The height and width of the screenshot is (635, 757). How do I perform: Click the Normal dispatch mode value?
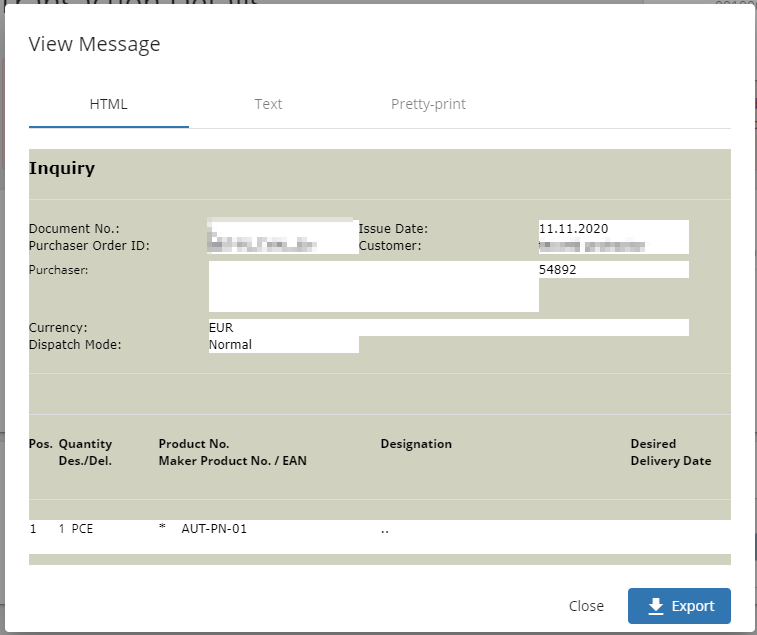(x=230, y=345)
